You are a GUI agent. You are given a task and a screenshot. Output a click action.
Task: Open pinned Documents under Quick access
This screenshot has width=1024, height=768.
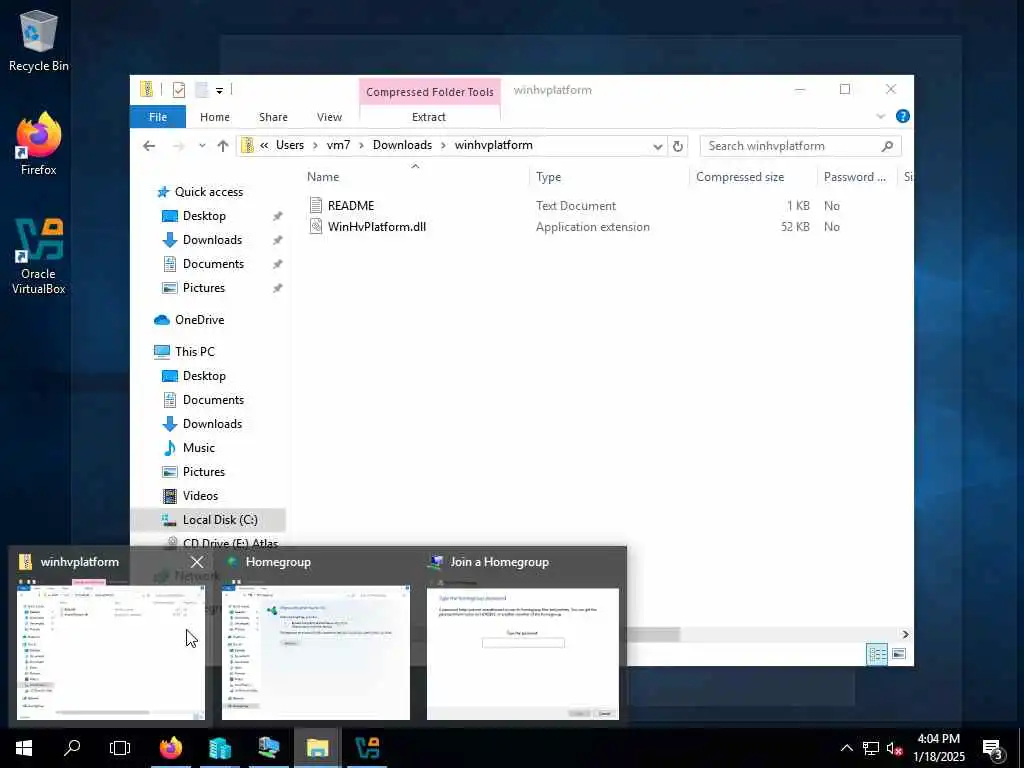(213, 264)
